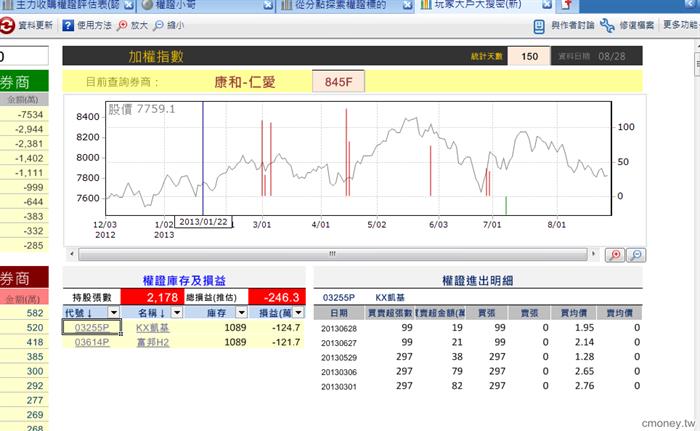Select the 300 amount cell
The image size is (700, 431).
coord(24,371)
